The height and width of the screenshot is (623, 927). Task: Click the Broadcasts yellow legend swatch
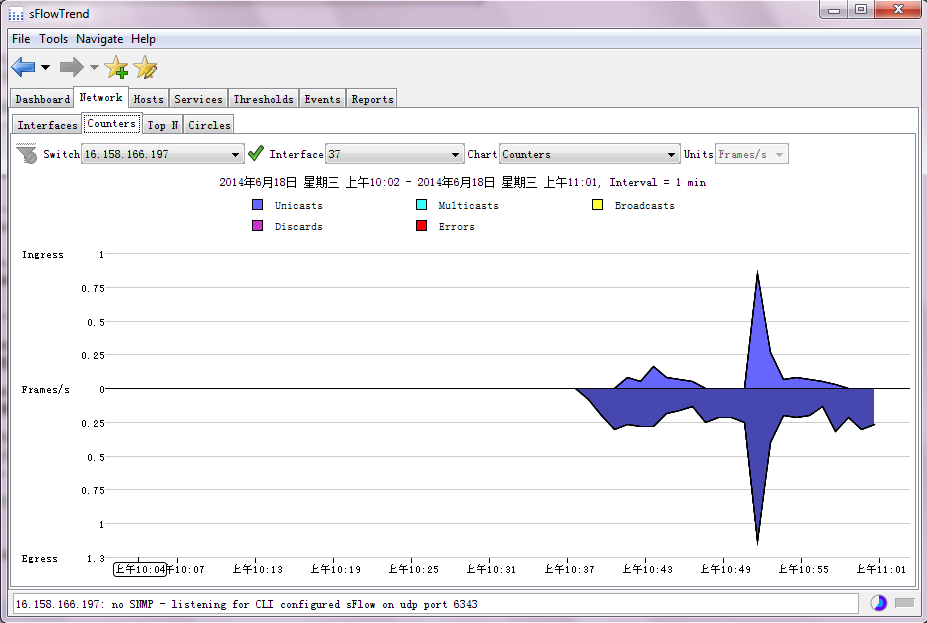coord(598,205)
